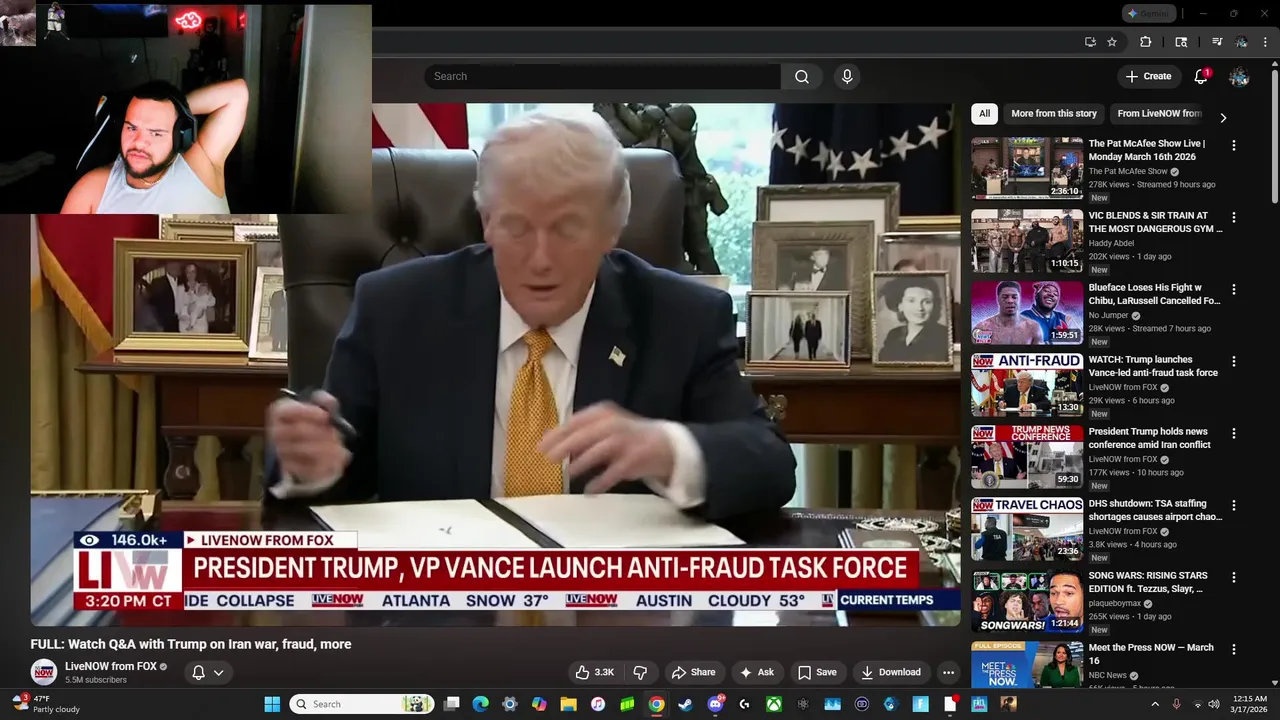
Task: Open TRAVEL CHAOS video thumbnail
Action: pyautogui.click(x=1027, y=528)
